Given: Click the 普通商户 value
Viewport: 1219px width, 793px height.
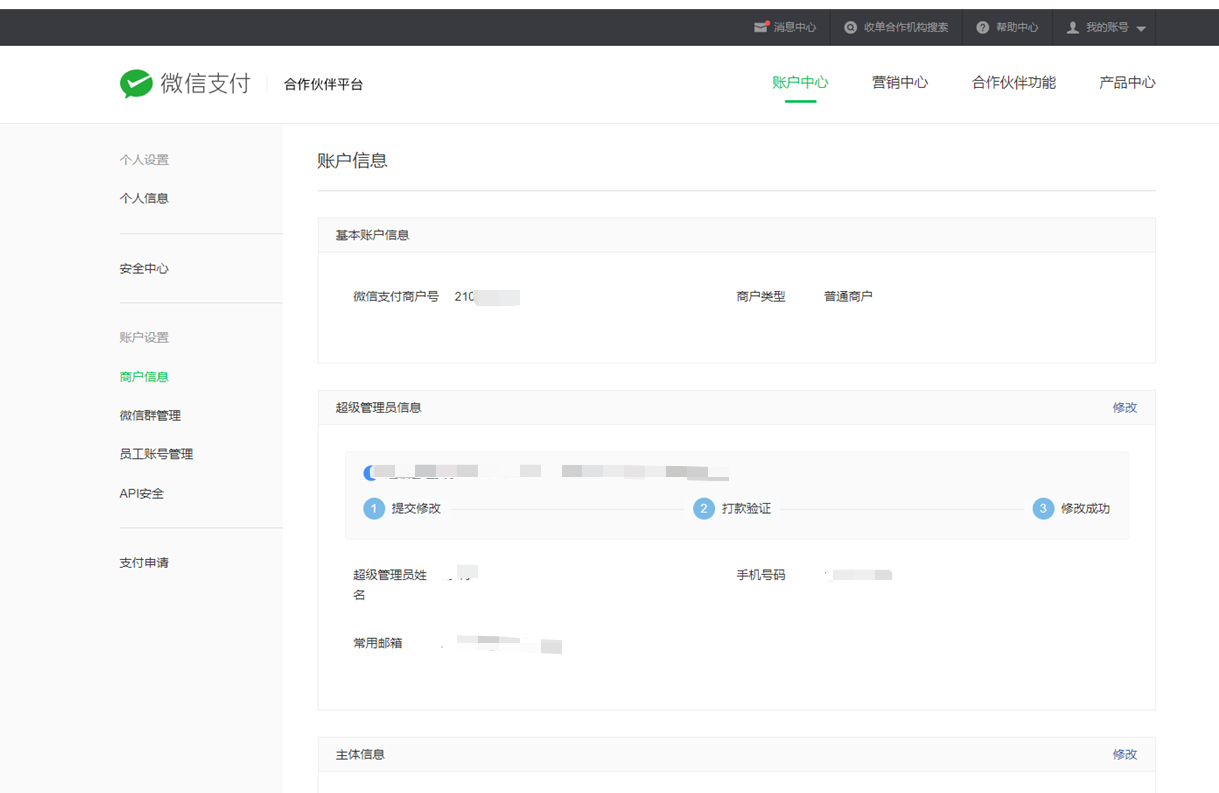Looking at the screenshot, I should pyautogui.click(x=848, y=297).
